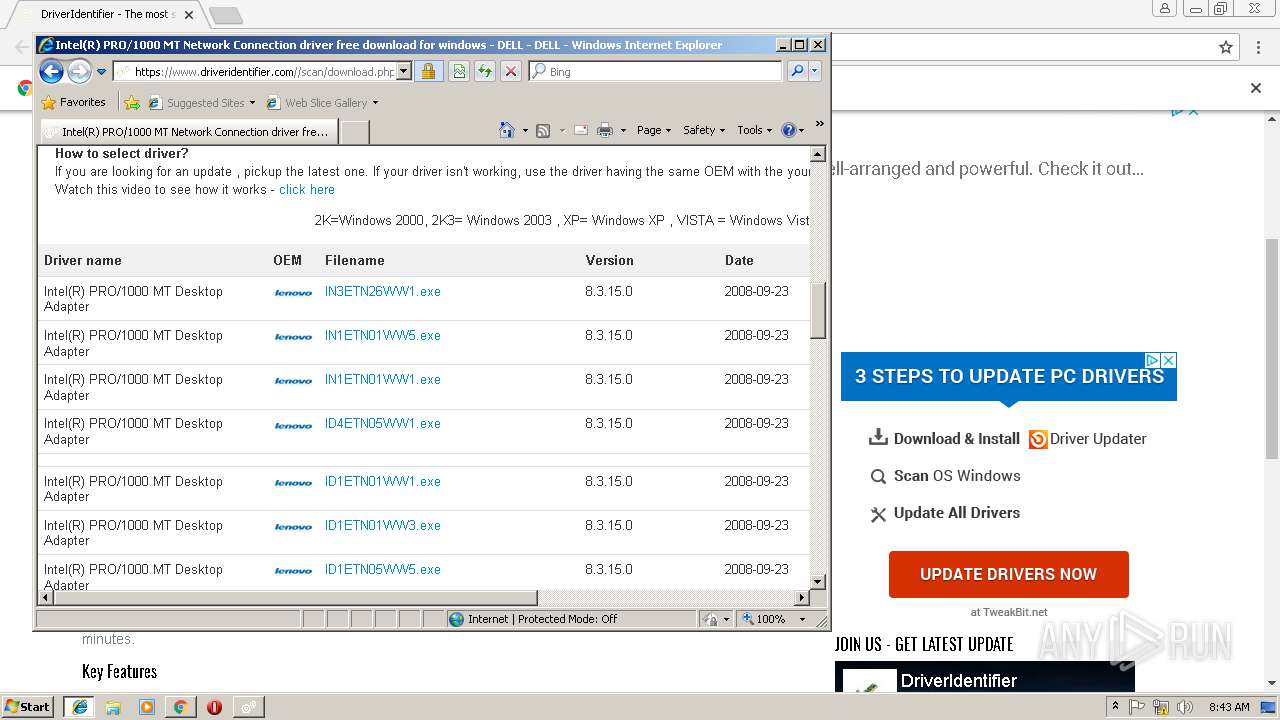Viewport: 1280px width, 720px height.
Task: Open the Tools menu
Action: click(755, 130)
